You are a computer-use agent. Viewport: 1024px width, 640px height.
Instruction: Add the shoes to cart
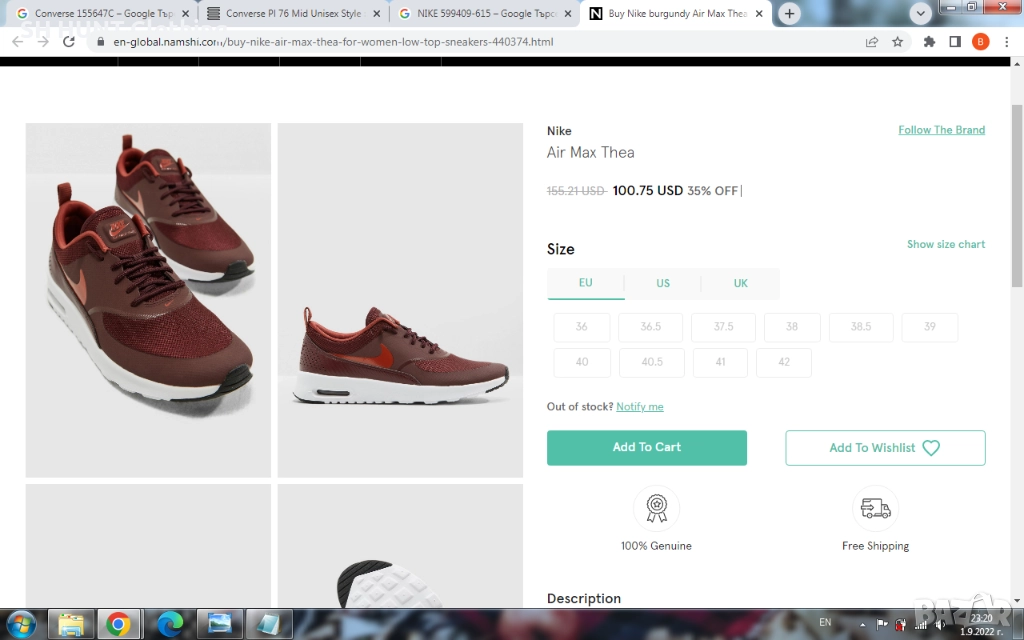(x=646, y=447)
